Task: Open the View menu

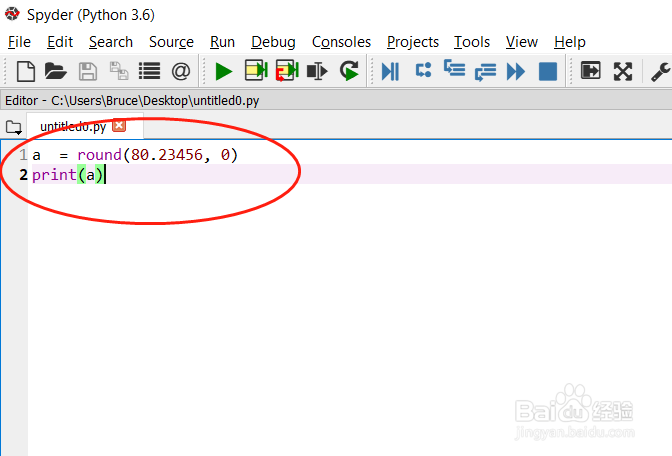Action: tap(522, 42)
